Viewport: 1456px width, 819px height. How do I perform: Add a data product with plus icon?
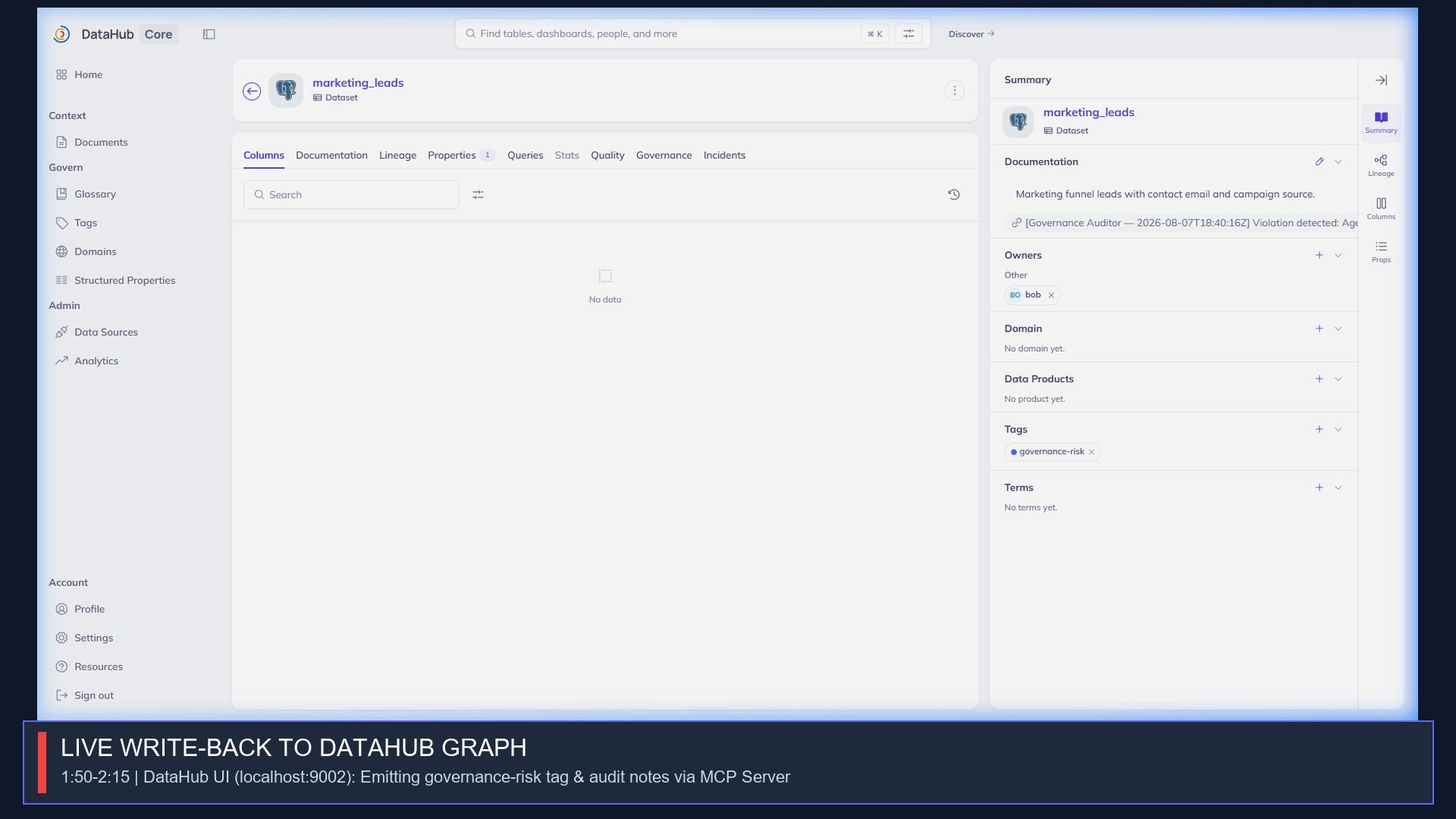click(x=1319, y=379)
